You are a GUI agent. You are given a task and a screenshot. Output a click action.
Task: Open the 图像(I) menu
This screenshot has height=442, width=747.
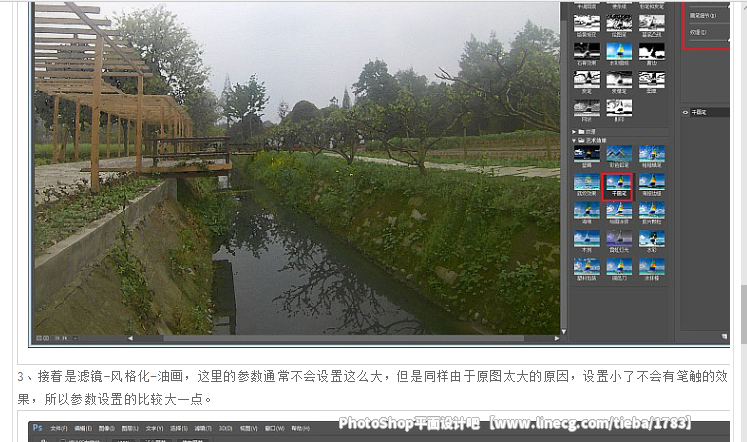107,428
